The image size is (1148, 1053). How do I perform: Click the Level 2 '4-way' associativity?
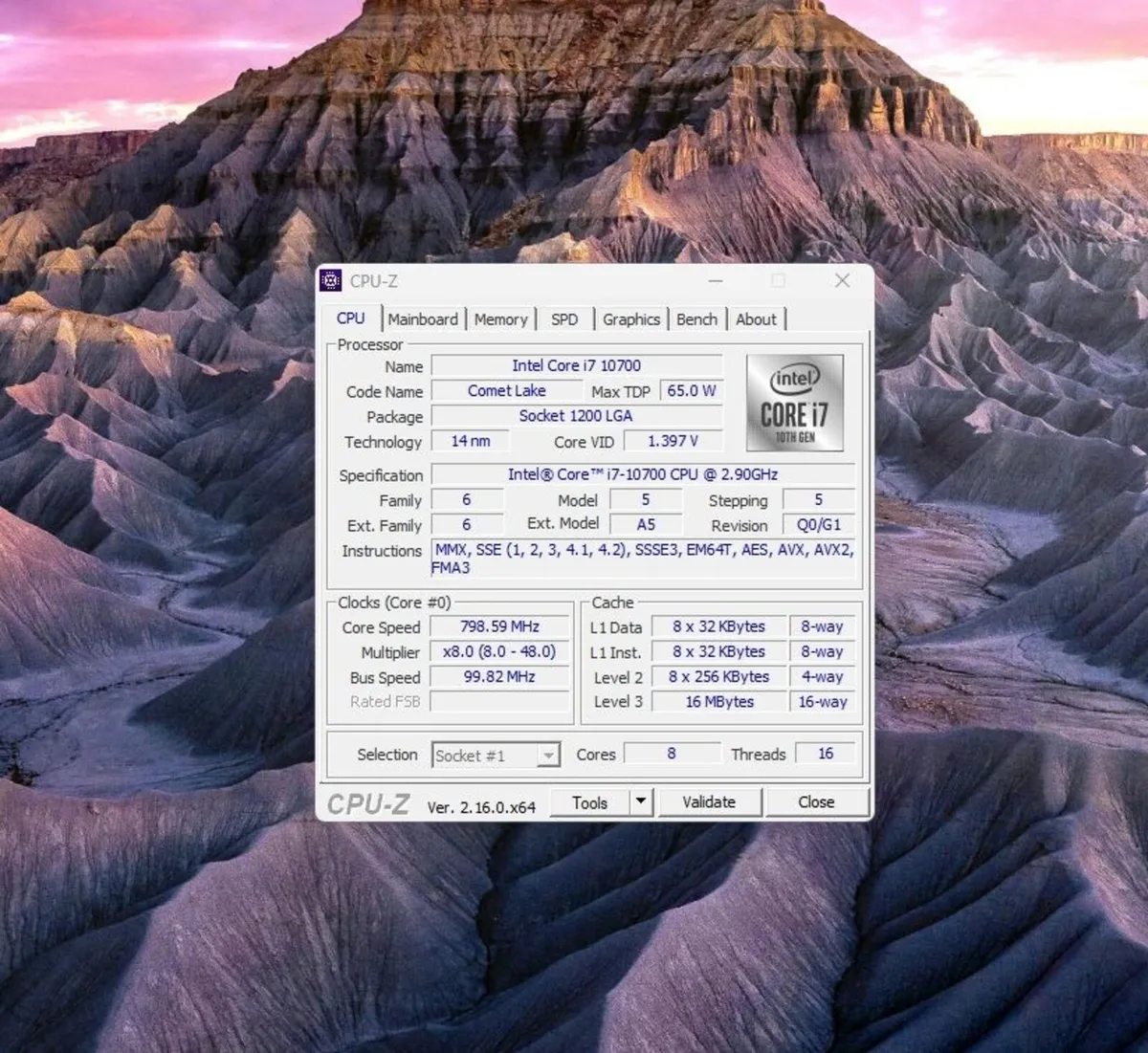pos(823,676)
